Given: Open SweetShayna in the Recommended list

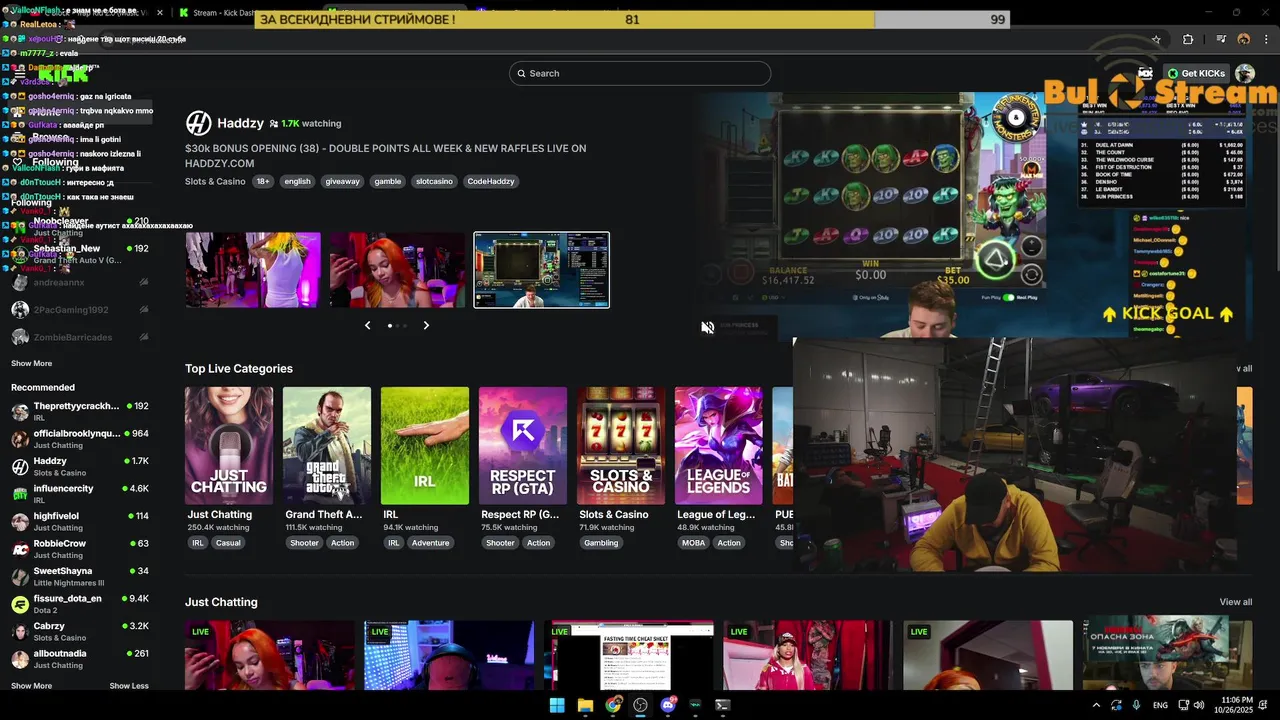Looking at the screenshot, I should point(80,576).
